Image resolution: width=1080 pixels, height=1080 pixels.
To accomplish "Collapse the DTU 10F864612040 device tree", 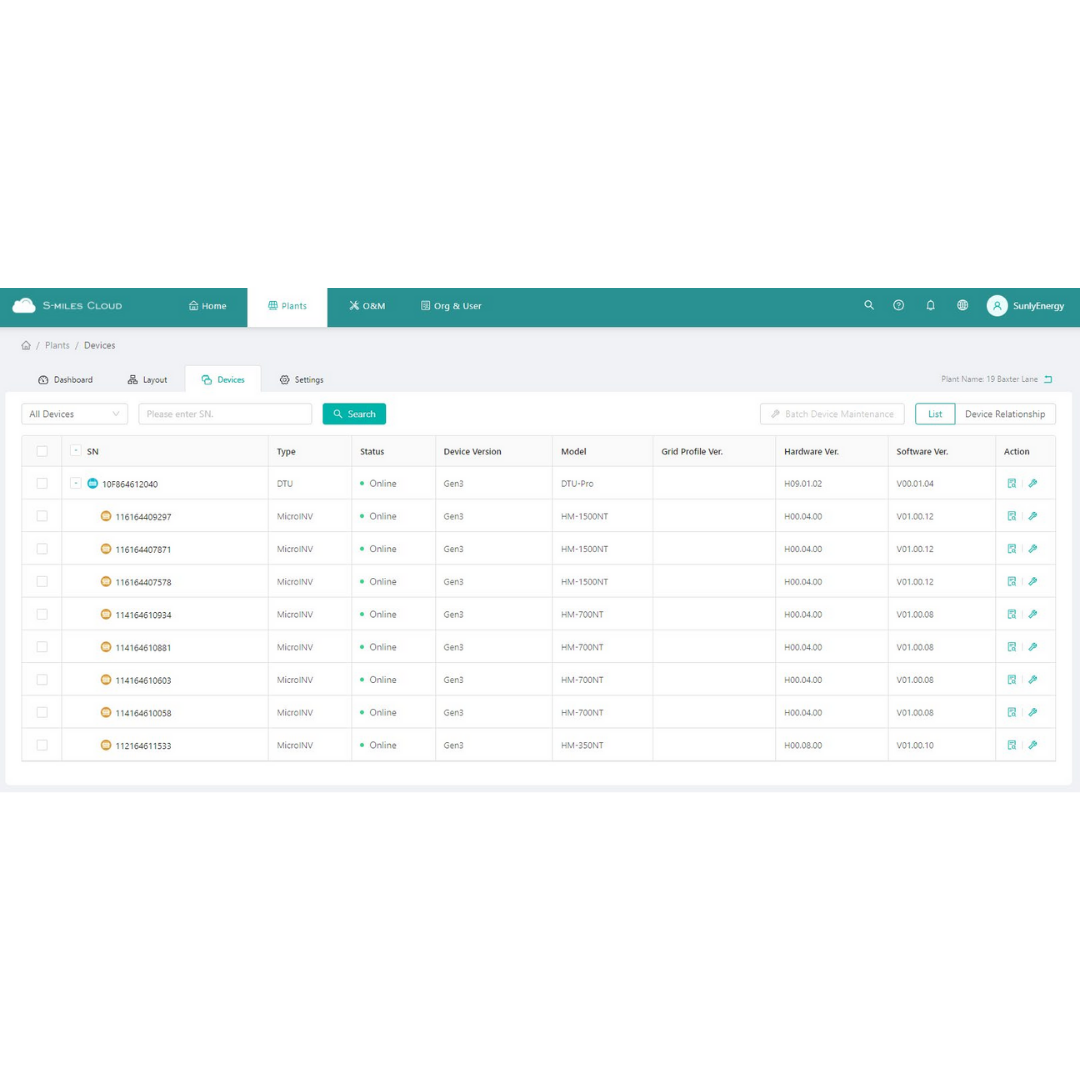I will [77, 483].
